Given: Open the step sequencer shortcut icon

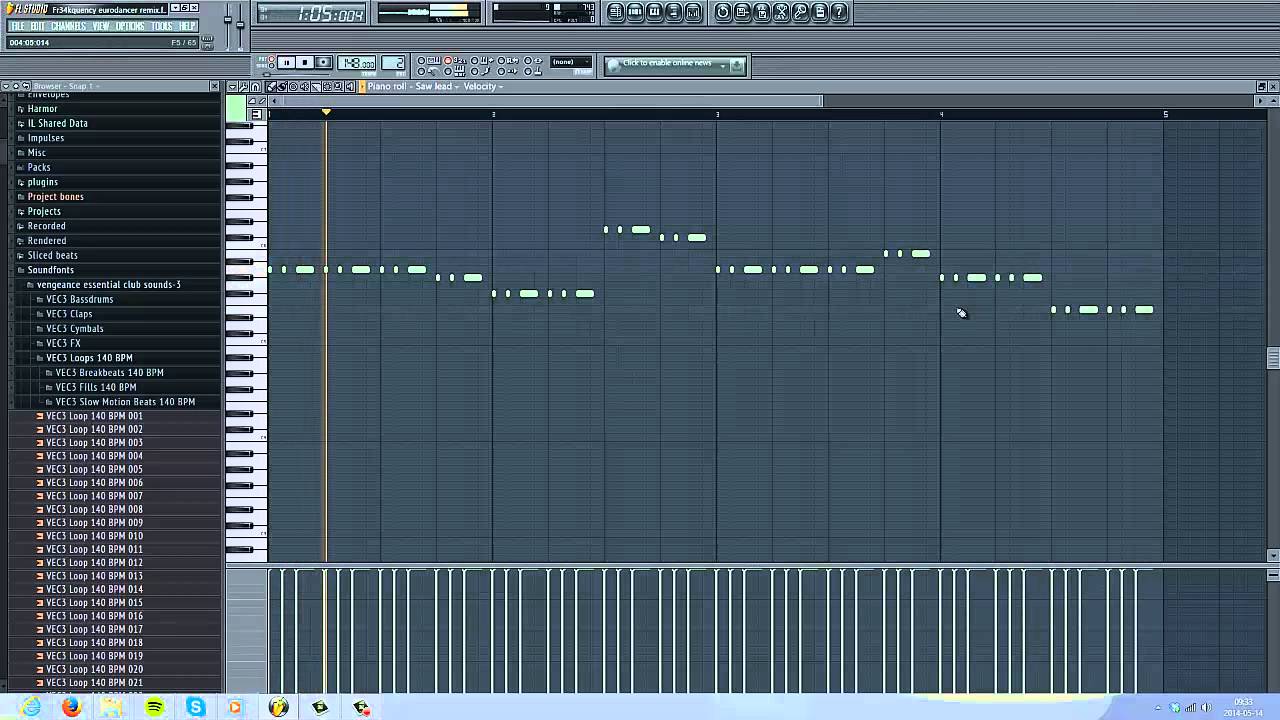Looking at the screenshot, I should [635, 12].
